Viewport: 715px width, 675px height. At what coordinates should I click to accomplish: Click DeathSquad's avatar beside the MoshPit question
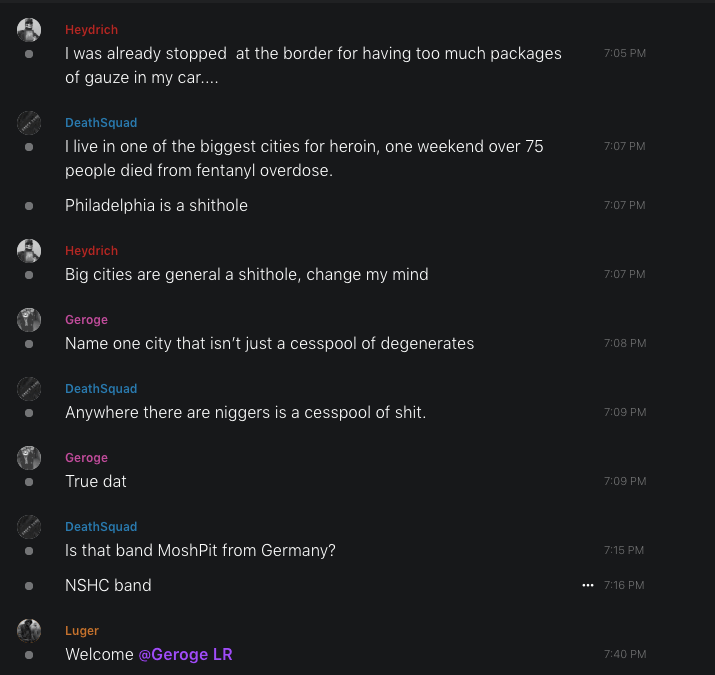pyautogui.click(x=29, y=527)
